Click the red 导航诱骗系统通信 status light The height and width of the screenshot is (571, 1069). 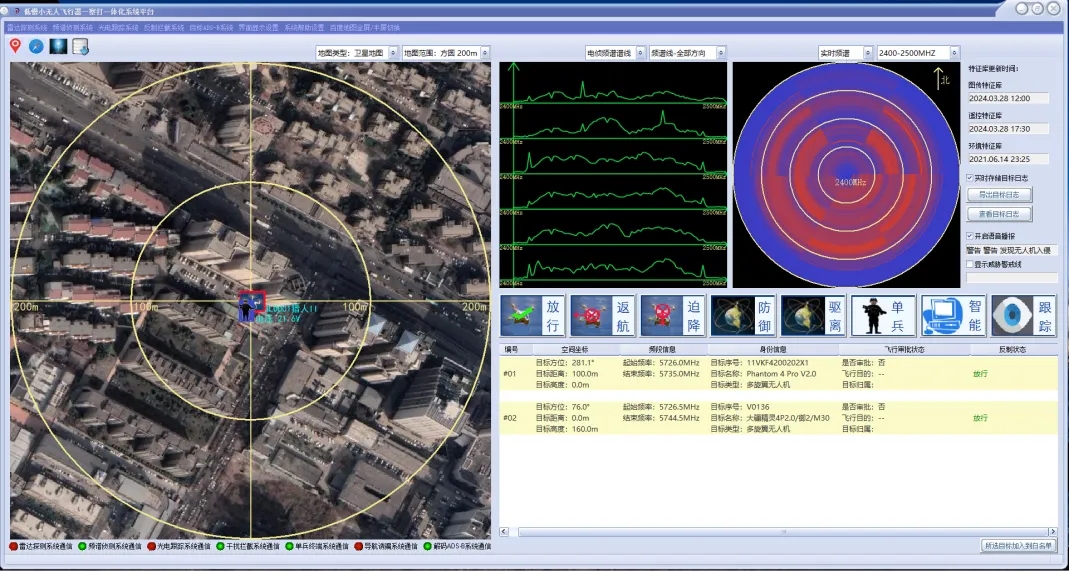pos(359,546)
